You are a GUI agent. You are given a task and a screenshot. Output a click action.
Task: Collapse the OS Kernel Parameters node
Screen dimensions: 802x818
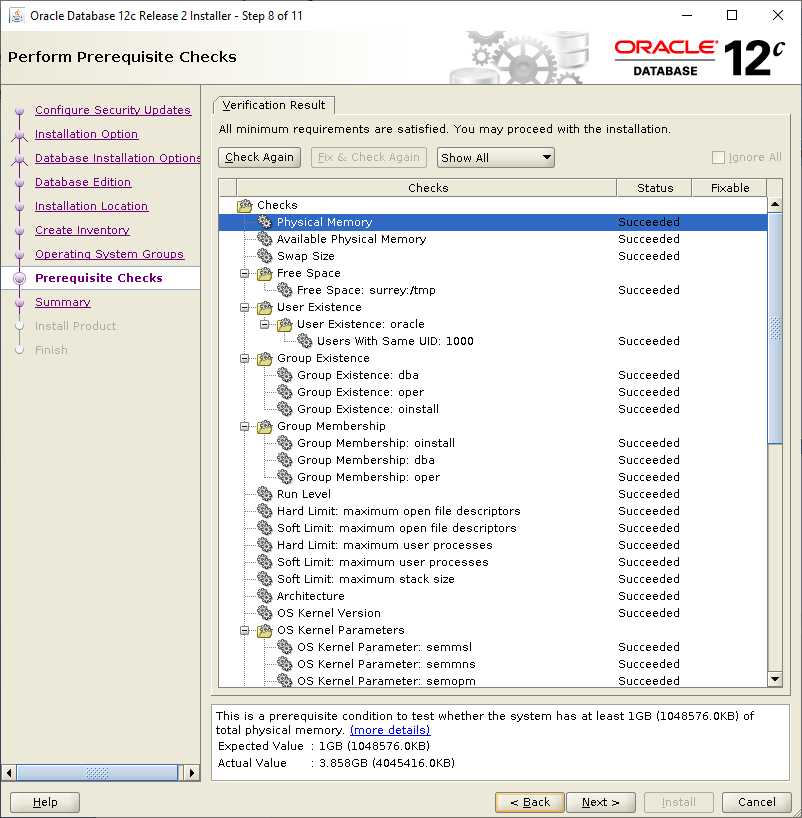(244, 630)
